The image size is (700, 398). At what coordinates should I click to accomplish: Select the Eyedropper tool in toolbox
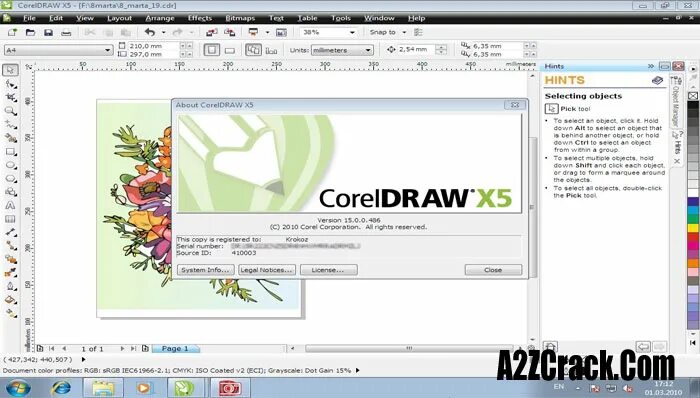point(10,273)
